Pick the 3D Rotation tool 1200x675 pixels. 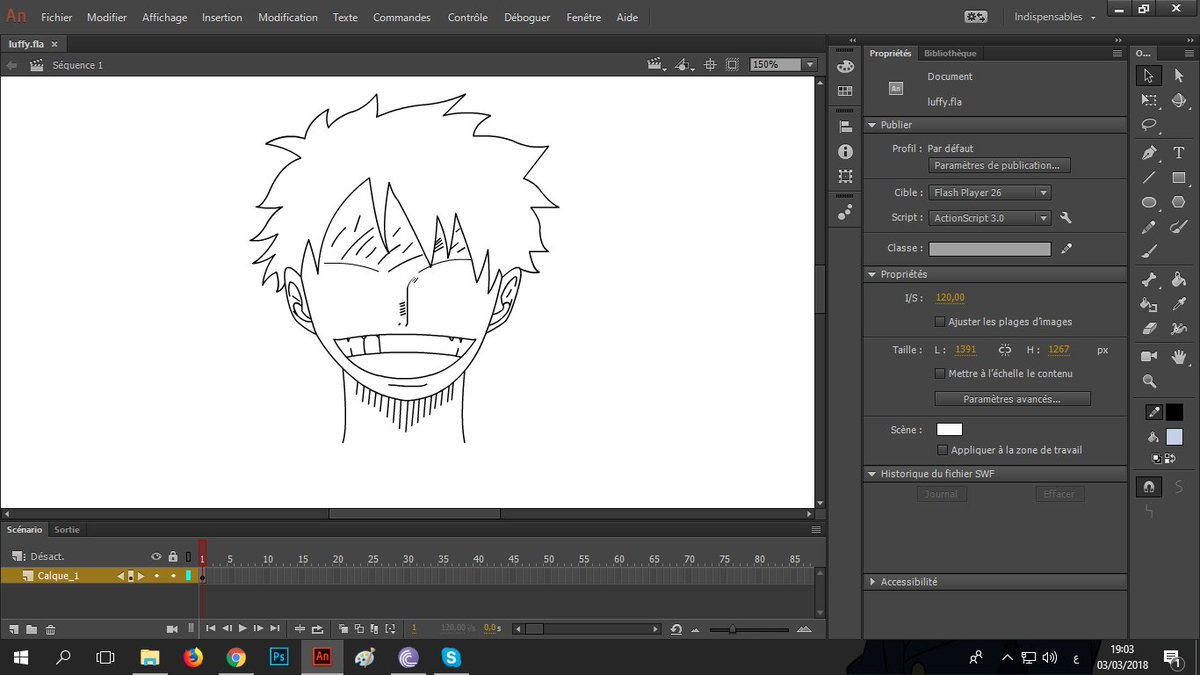[1179, 101]
